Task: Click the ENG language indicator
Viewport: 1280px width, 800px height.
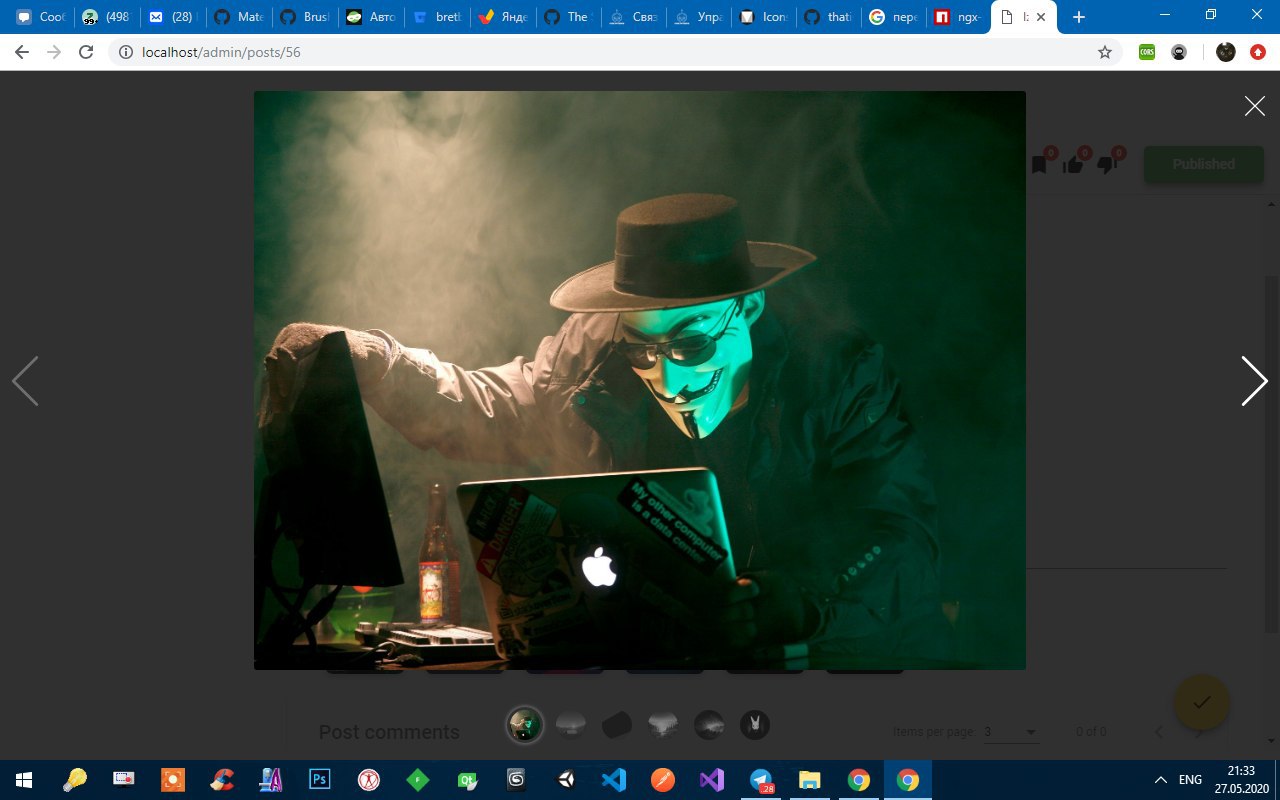Action: (x=1190, y=780)
